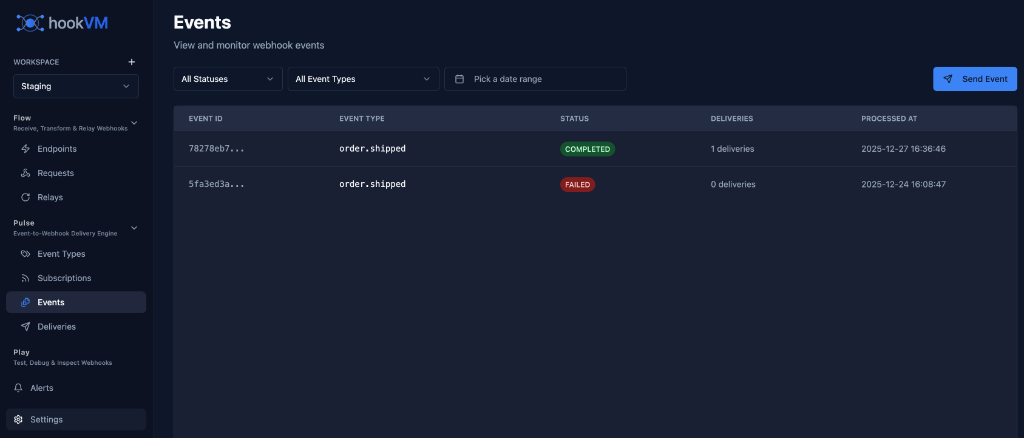Viewport: 1024px width, 438px height.
Task: Open event 78278eb7 details
Action: [216, 149]
